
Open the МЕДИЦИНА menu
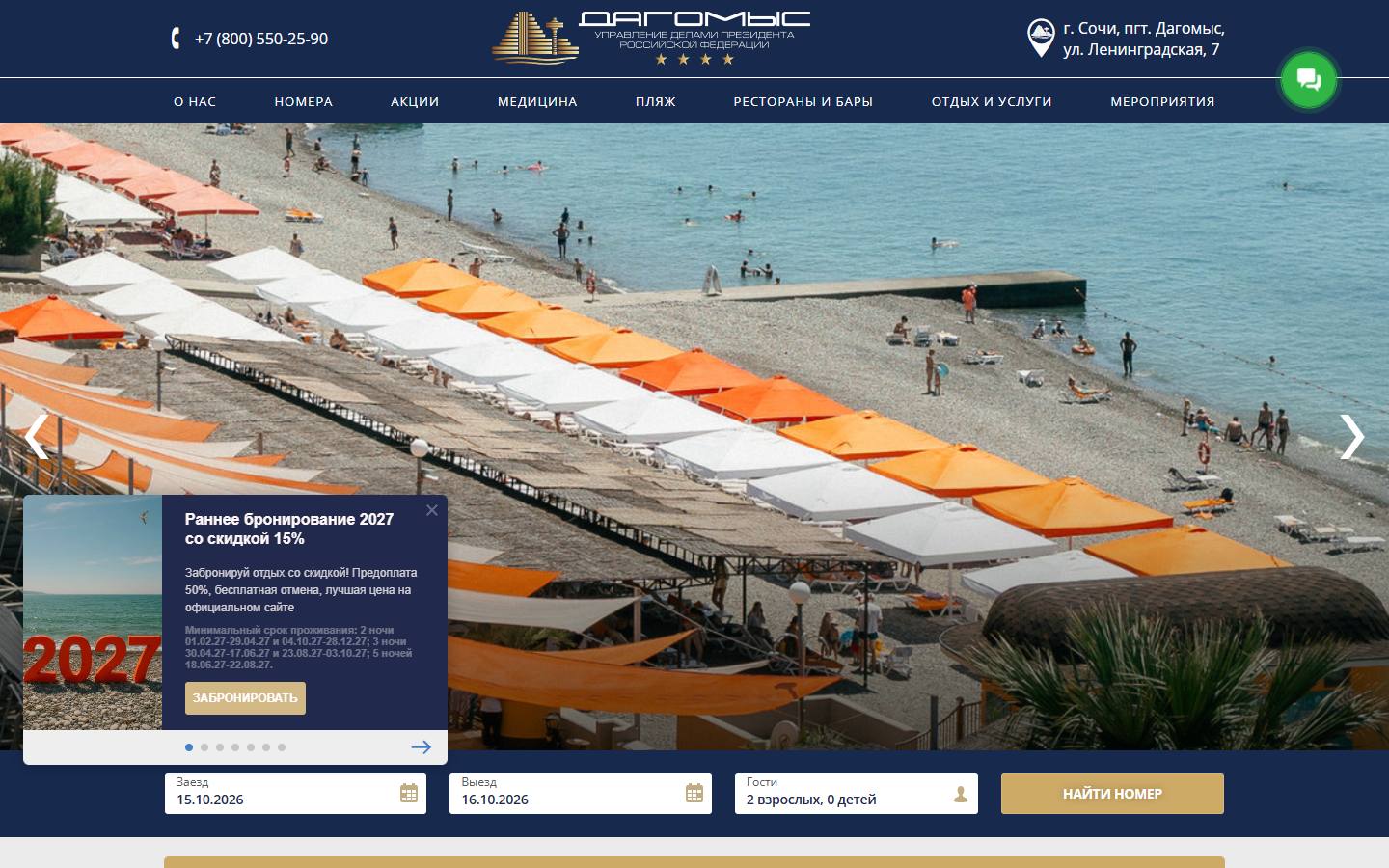click(x=537, y=101)
